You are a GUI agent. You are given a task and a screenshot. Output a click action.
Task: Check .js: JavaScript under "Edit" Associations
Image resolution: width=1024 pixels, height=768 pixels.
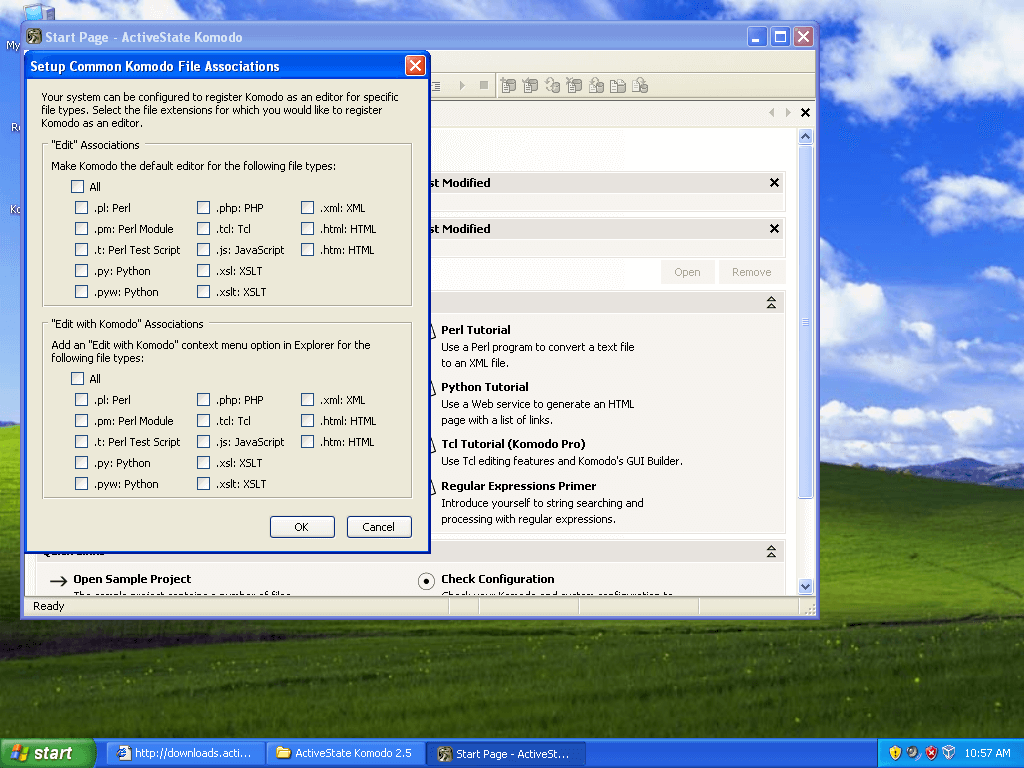tap(204, 249)
